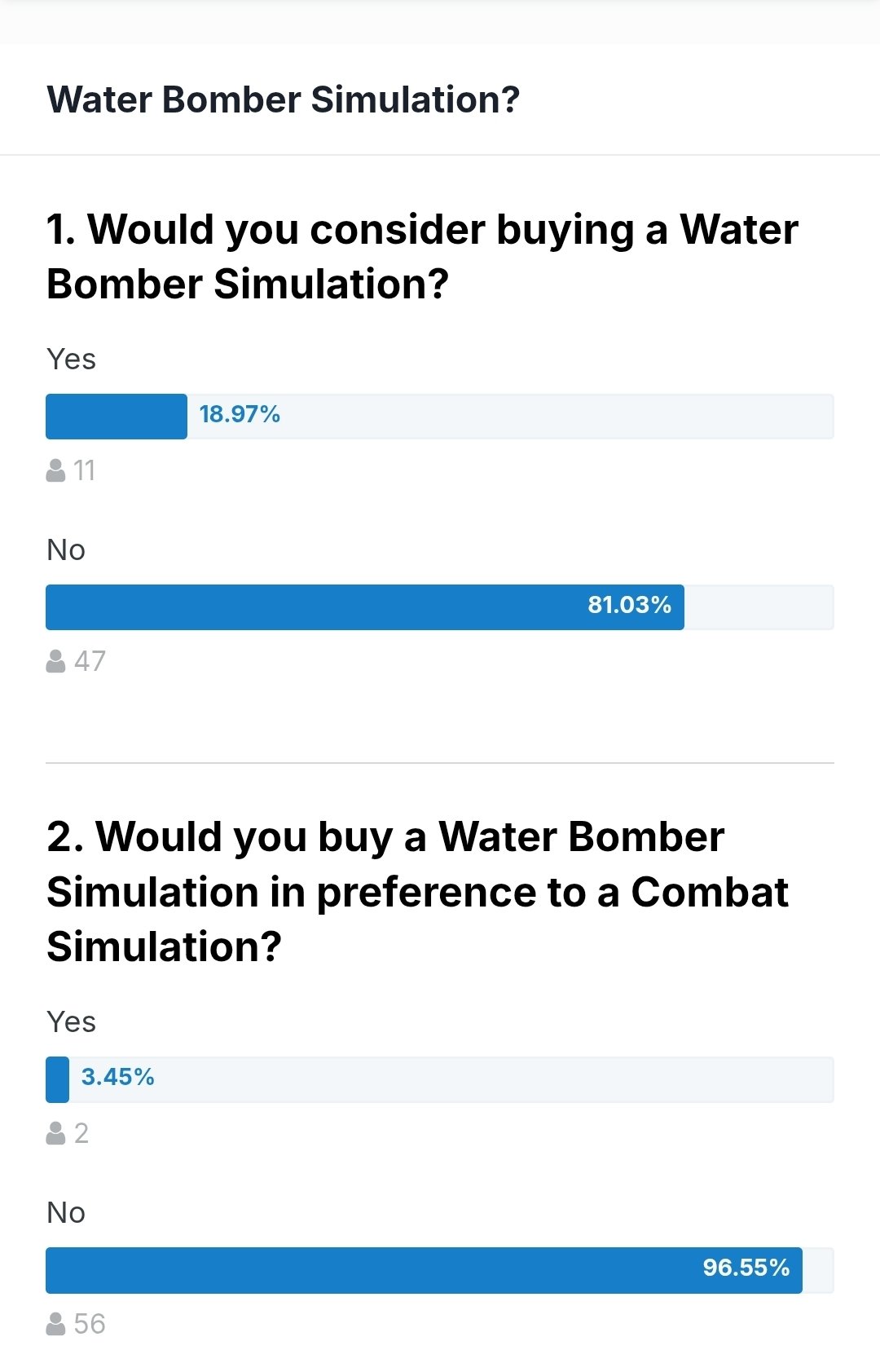This screenshot has height=1372, width=880.
Task: Click the 2 voters count
Action: click(x=81, y=1133)
